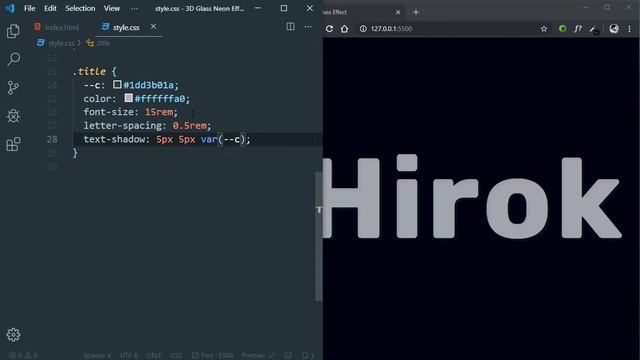
Task: Close the style.css editor tab
Action: [x=153, y=27]
